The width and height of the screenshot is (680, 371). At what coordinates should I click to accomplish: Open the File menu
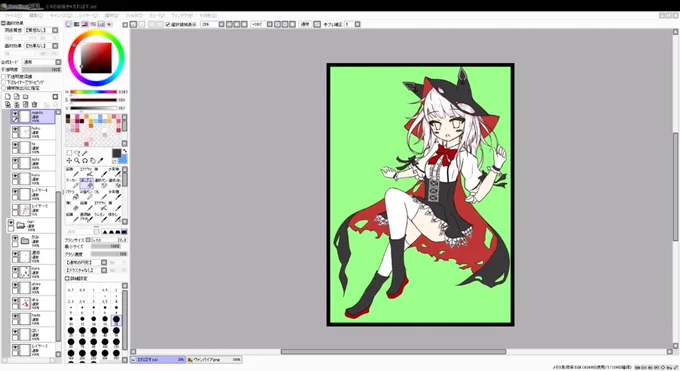pyautogui.click(x=13, y=16)
